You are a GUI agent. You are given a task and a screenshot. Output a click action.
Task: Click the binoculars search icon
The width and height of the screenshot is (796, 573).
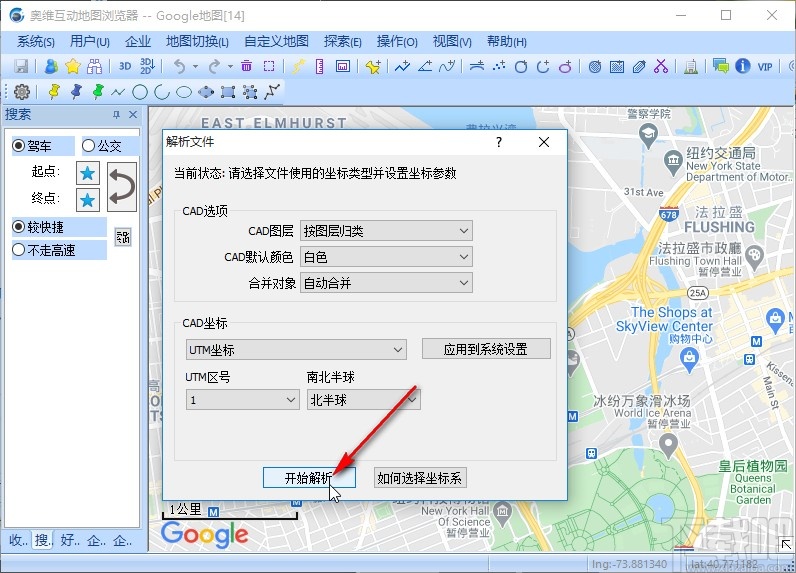click(94, 66)
